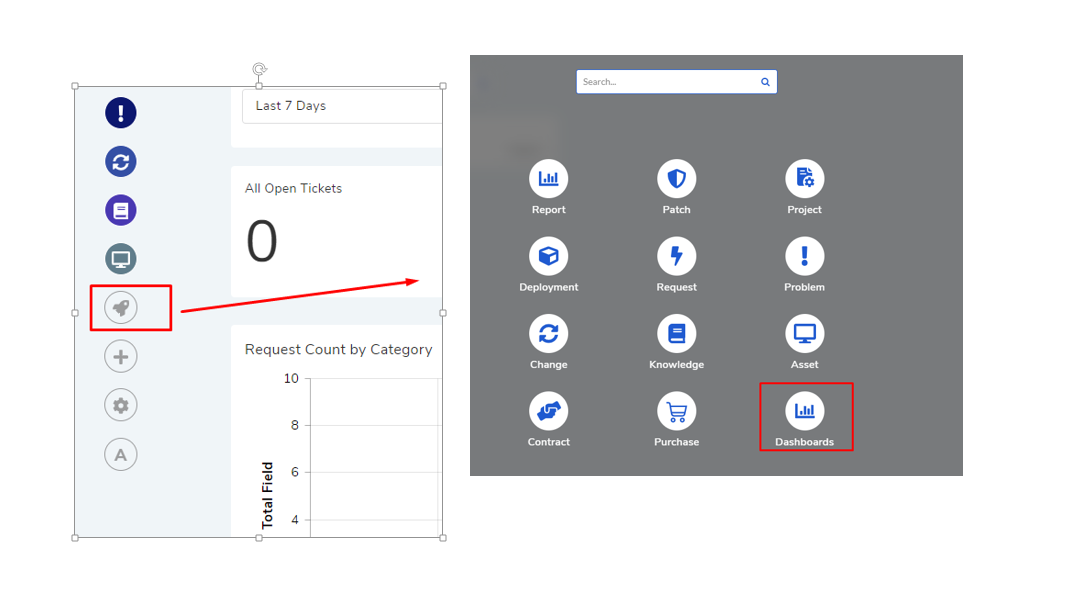Open the Problem exclamation icon in launcher

click(x=804, y=256)
